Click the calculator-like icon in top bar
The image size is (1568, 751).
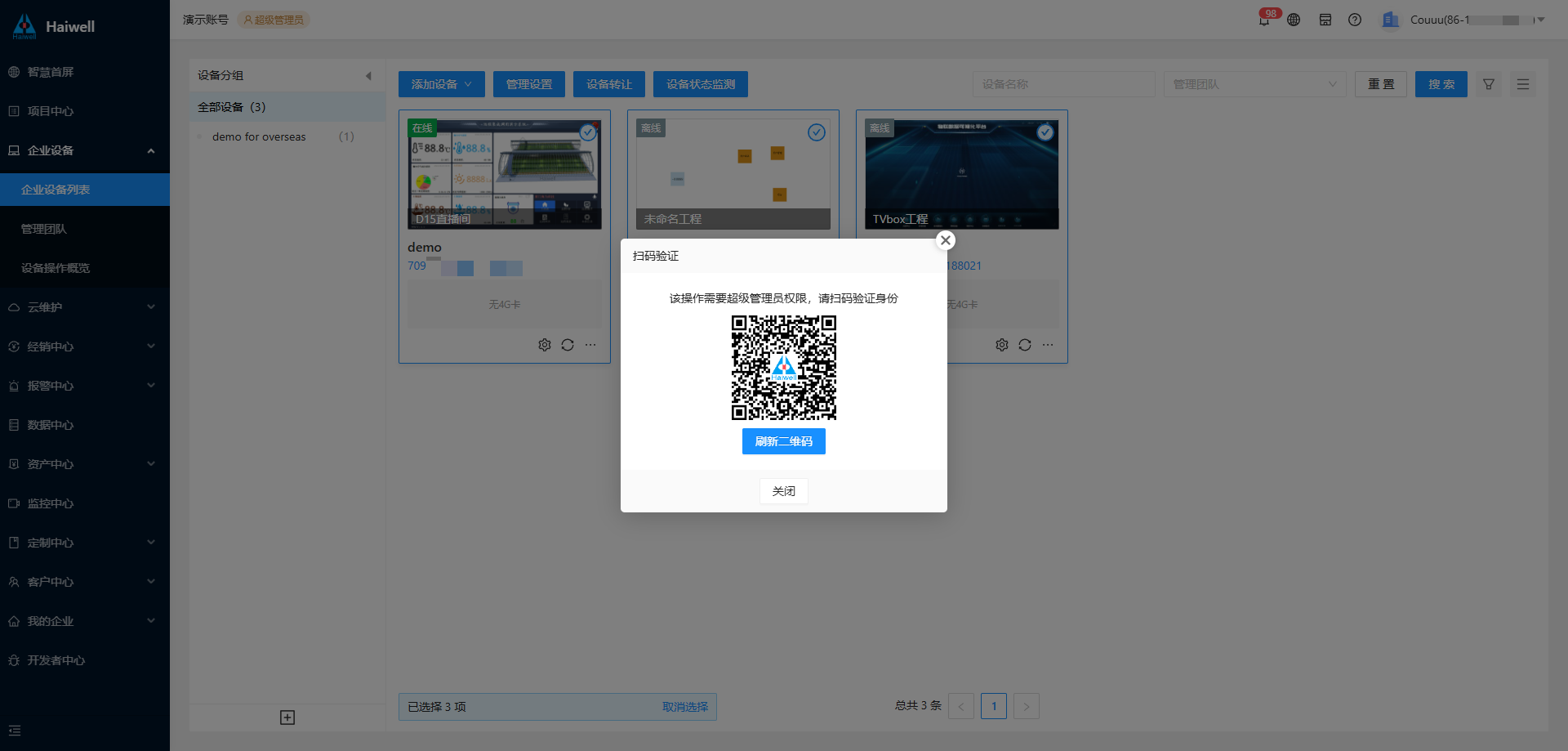coord(1325,20)
